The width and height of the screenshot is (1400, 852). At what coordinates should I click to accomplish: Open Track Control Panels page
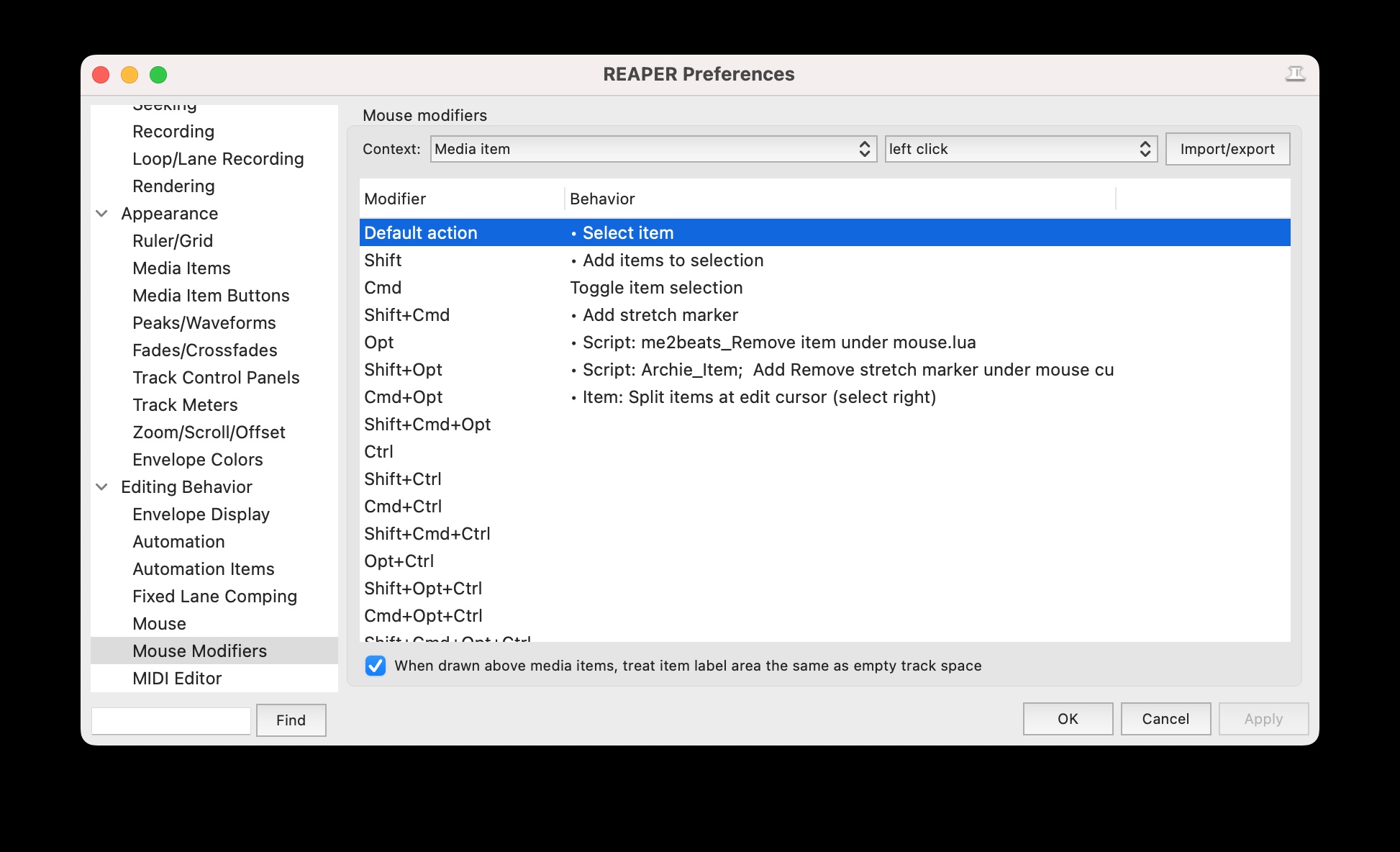pos(216,378)
